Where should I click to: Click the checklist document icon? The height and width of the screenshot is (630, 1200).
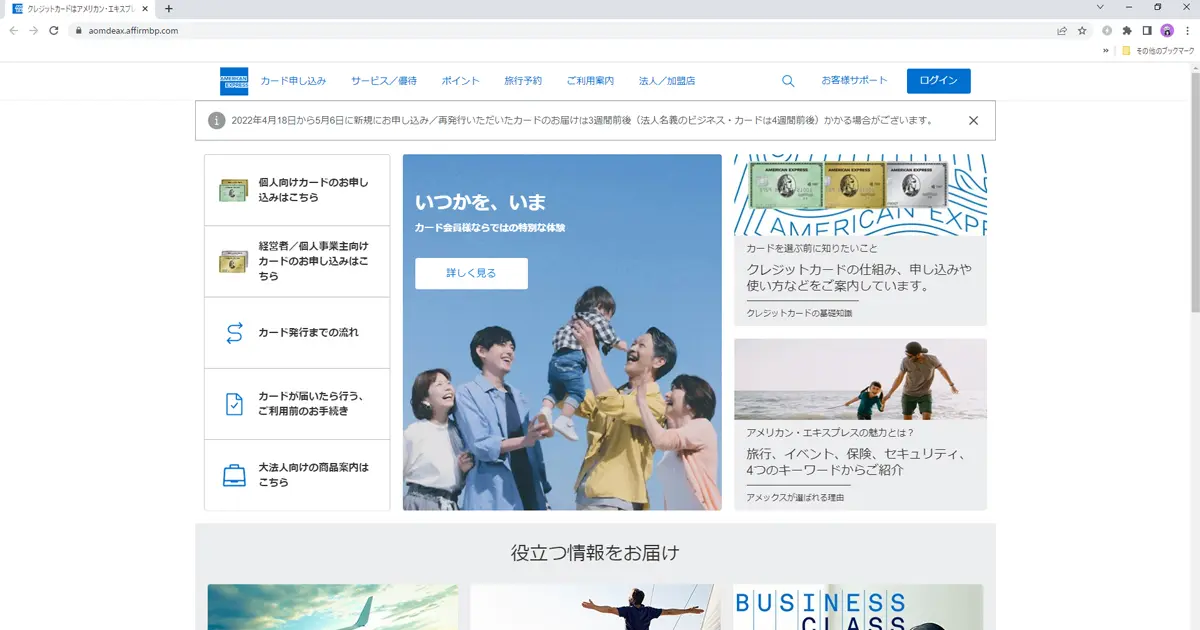pos(234,404)
